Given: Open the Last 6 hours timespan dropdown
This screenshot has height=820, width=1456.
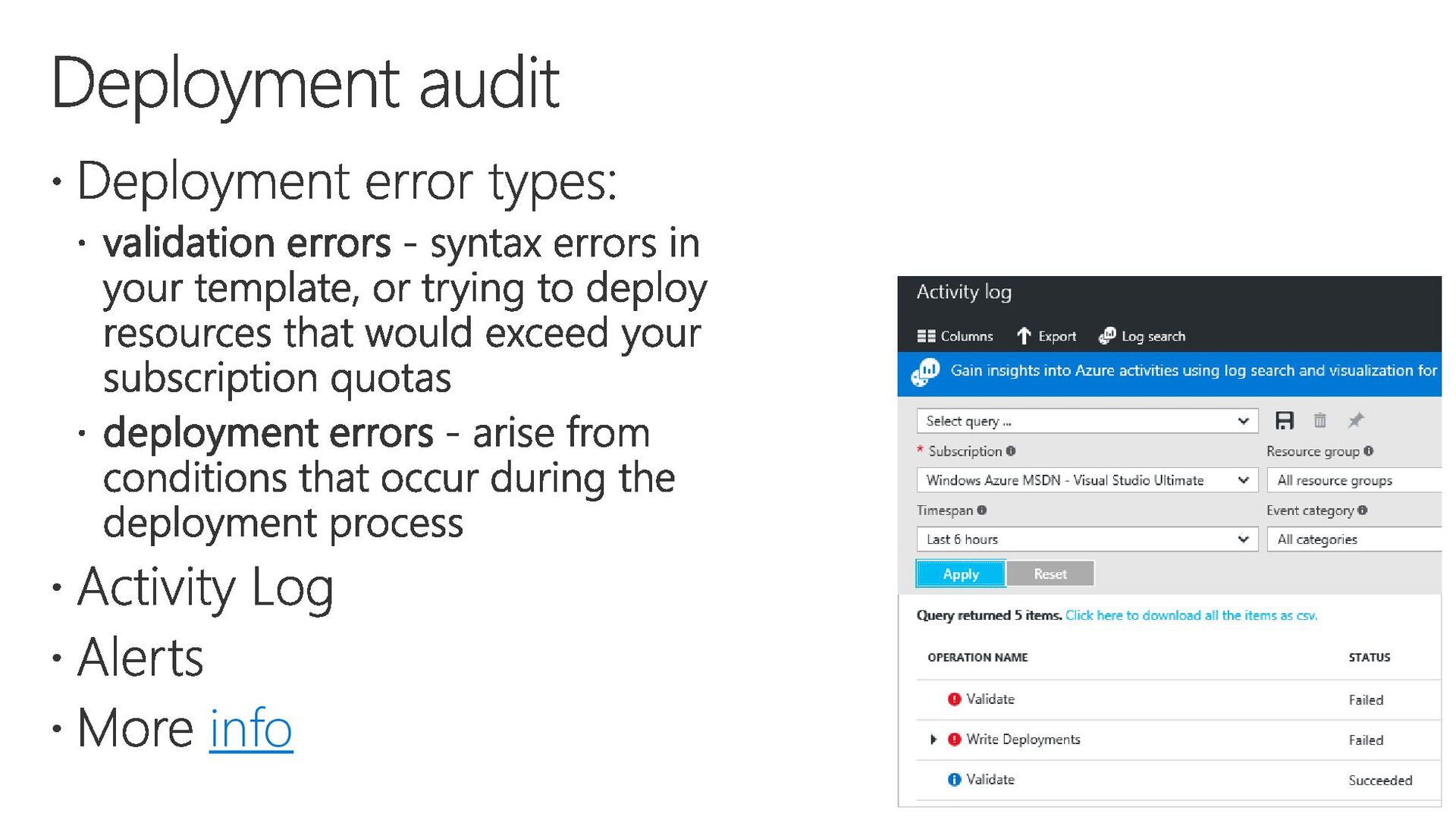Looking at the screenshot, I should tap(1087, 539).
